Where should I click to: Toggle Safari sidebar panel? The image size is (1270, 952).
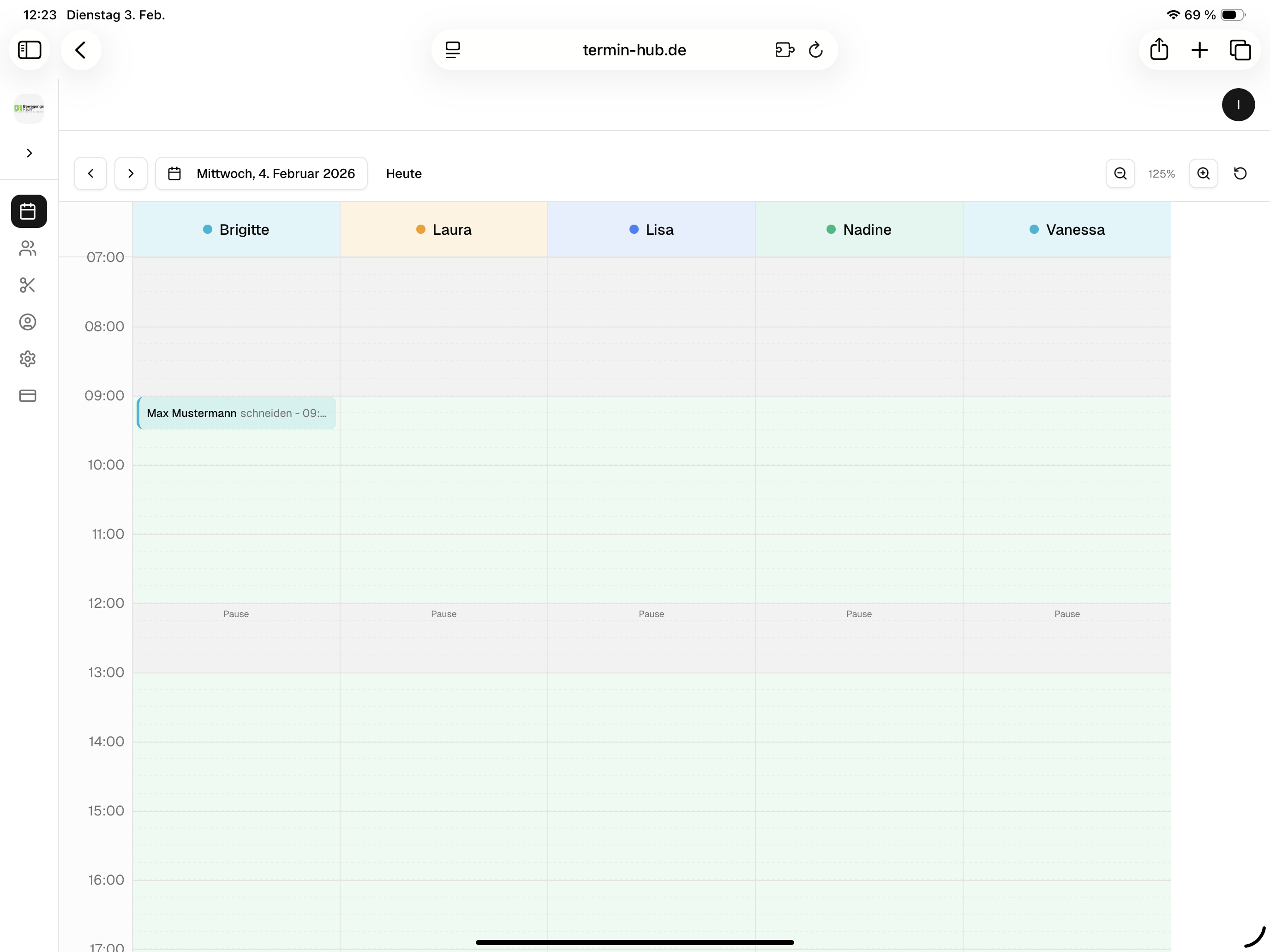point(29,50)
